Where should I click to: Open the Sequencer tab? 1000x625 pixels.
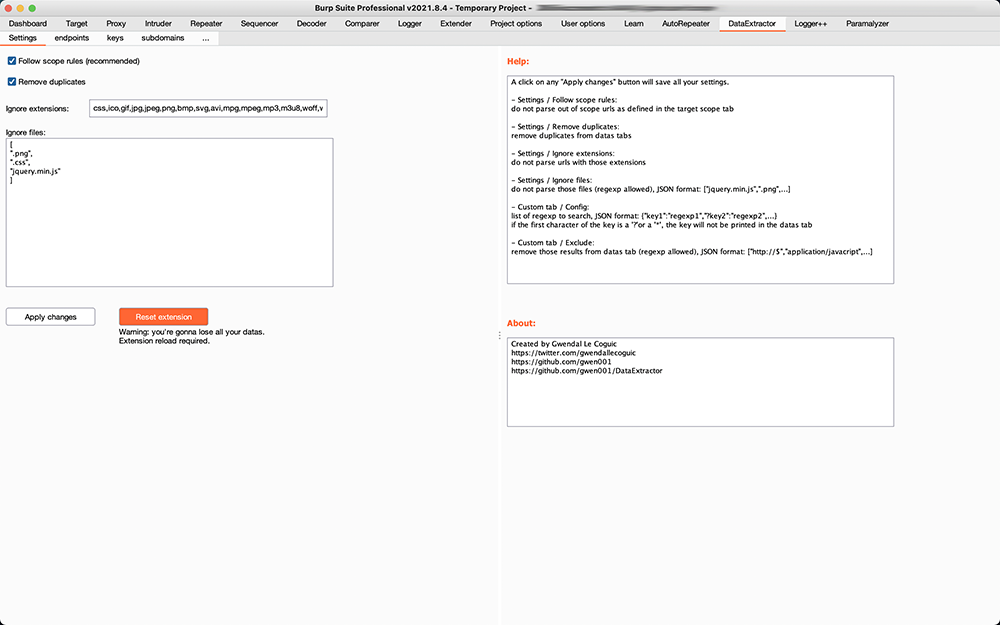(x=260, y=24)
